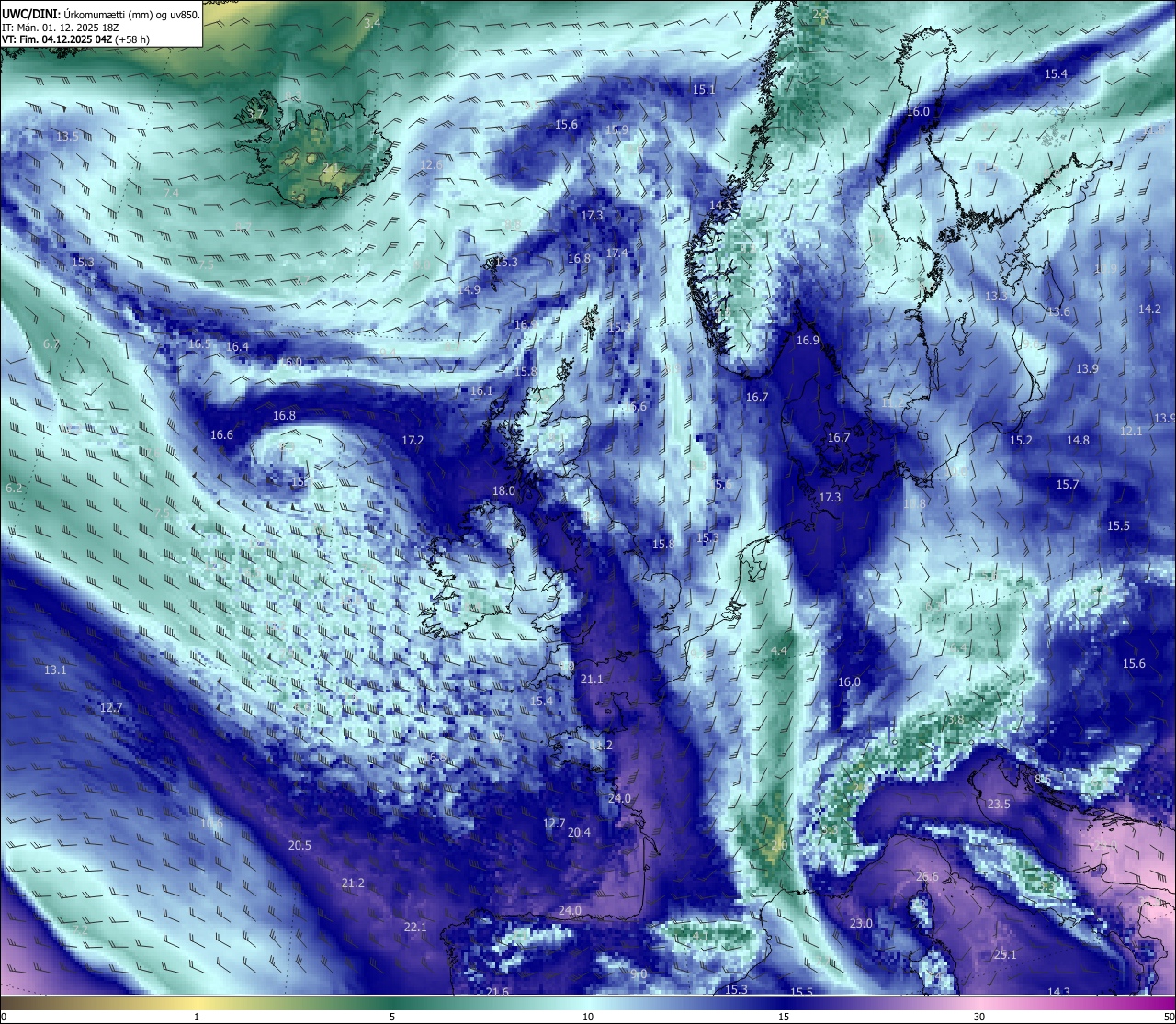Click the 16.9 value near southern Norway
Screen dimensions: 1176x1024
pos(808,341)
